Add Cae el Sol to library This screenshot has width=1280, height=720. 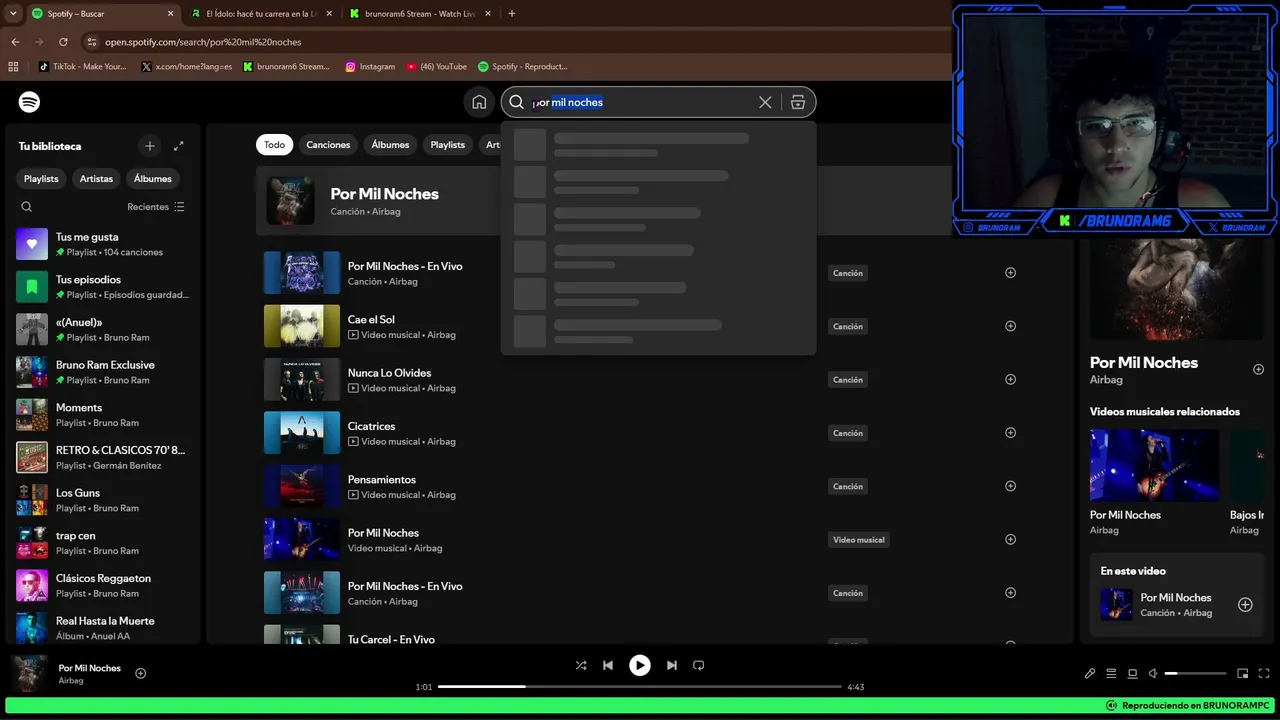[1010, 326]
